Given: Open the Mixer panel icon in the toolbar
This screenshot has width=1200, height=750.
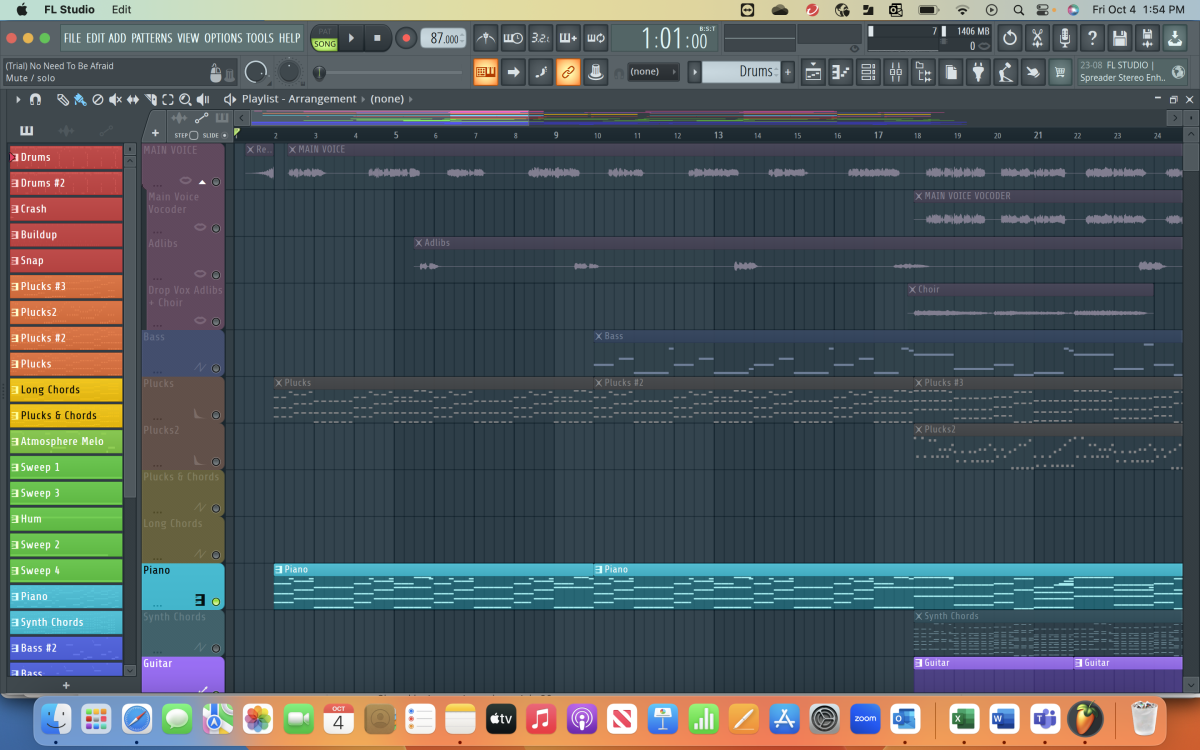Looking at the screenshot, I should click(895, 72).
